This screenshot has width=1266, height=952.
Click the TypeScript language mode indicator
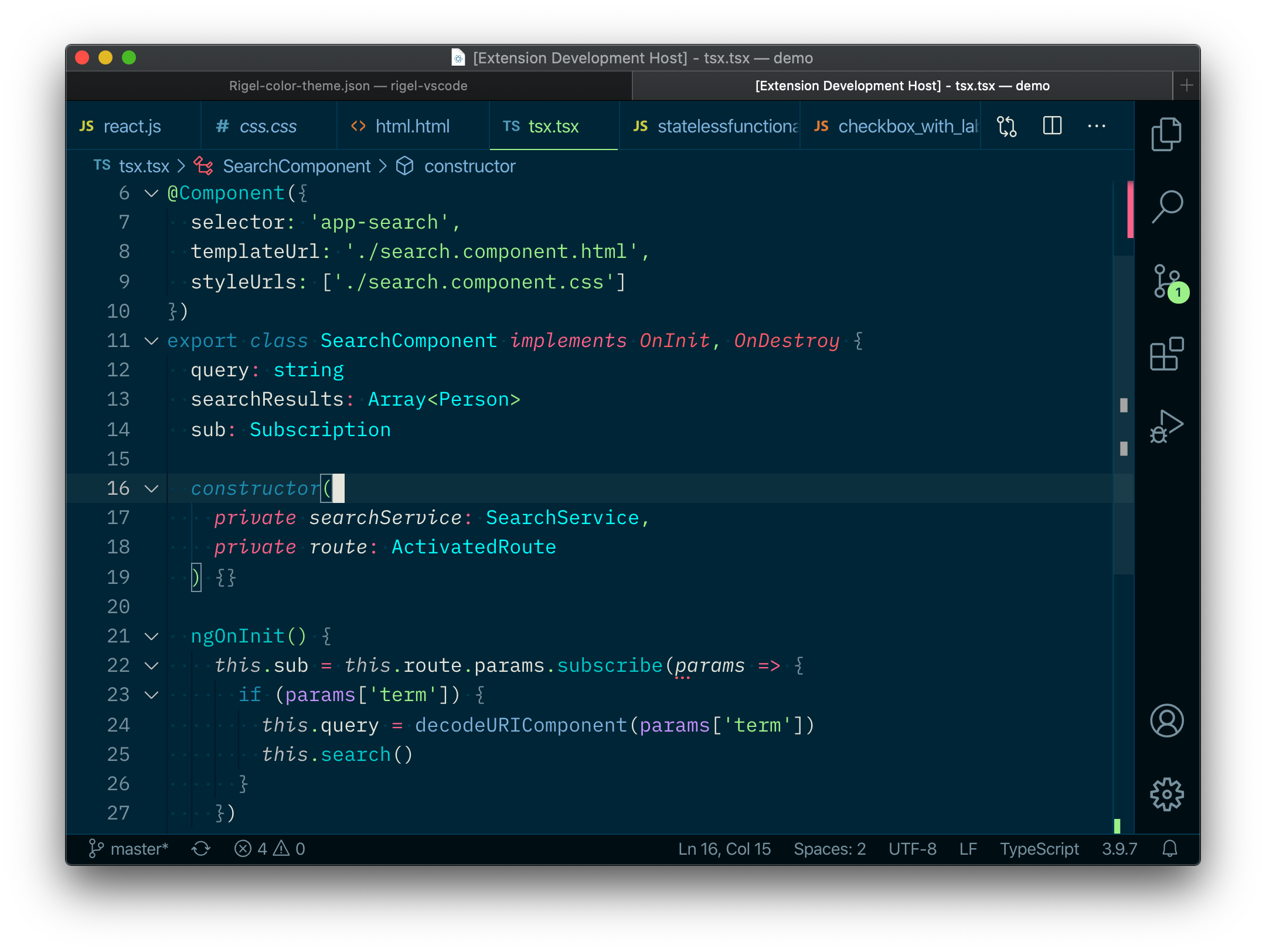tap(1039, 849)
